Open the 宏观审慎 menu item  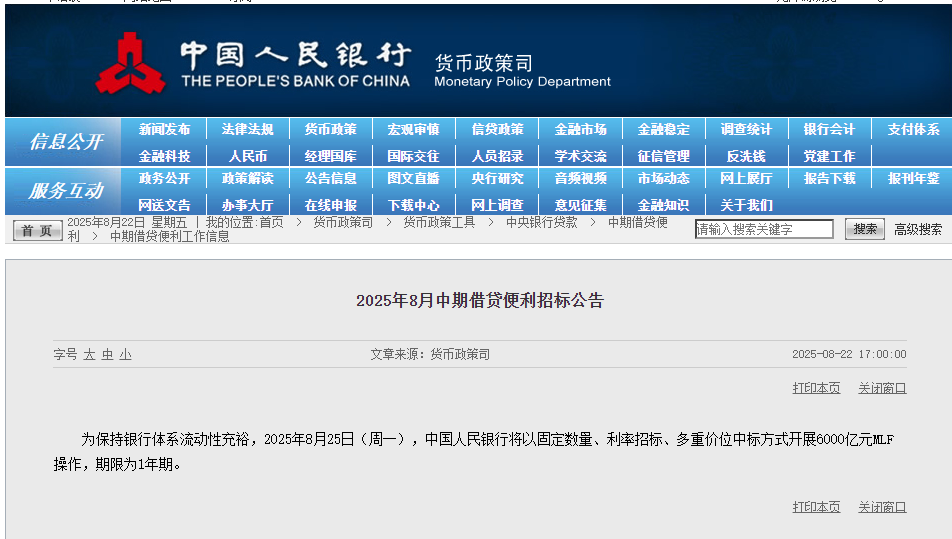[413, 129]
